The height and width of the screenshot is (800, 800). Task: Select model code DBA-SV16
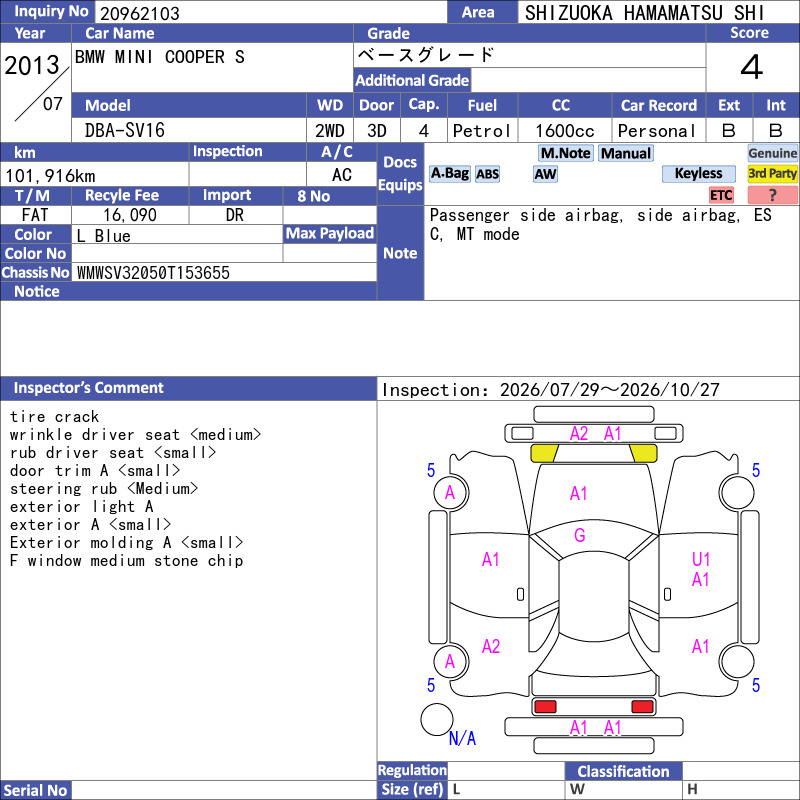click(x=124, y=131)
